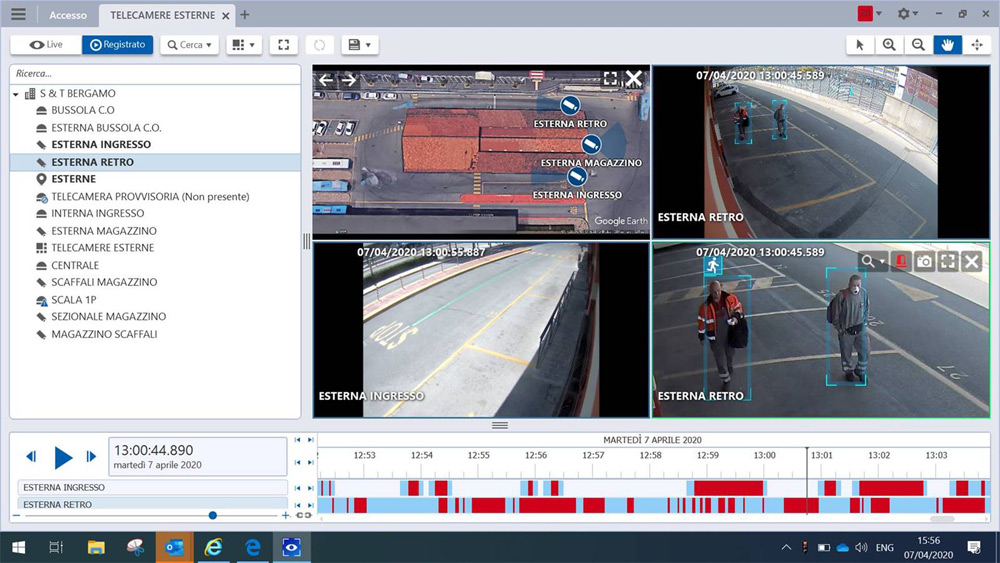Open the Cerca search dropdown
This screenshot has height=563, width=1000.
189,45
